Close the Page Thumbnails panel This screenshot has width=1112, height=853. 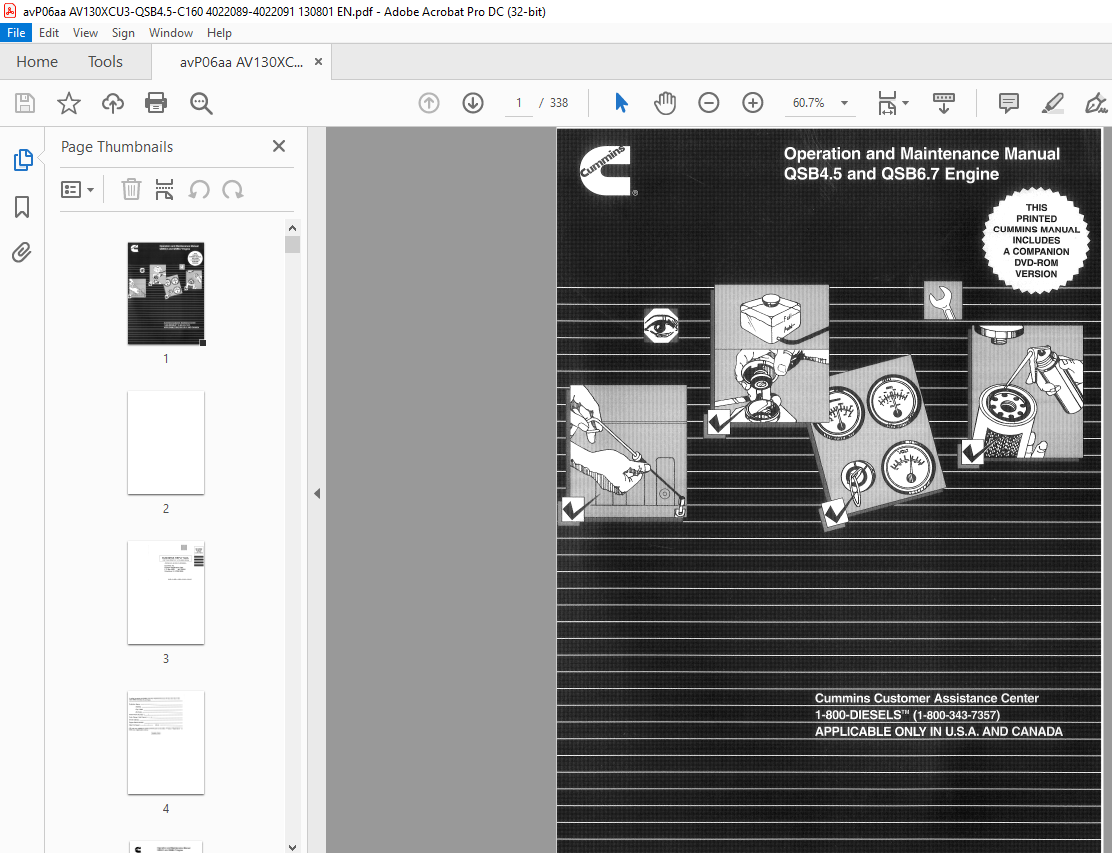(279, 146)
